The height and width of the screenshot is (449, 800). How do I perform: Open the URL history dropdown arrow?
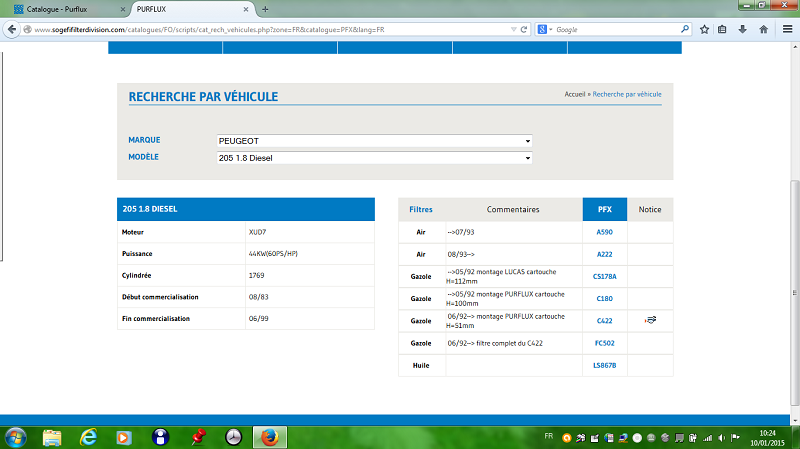tap(513, 30)
